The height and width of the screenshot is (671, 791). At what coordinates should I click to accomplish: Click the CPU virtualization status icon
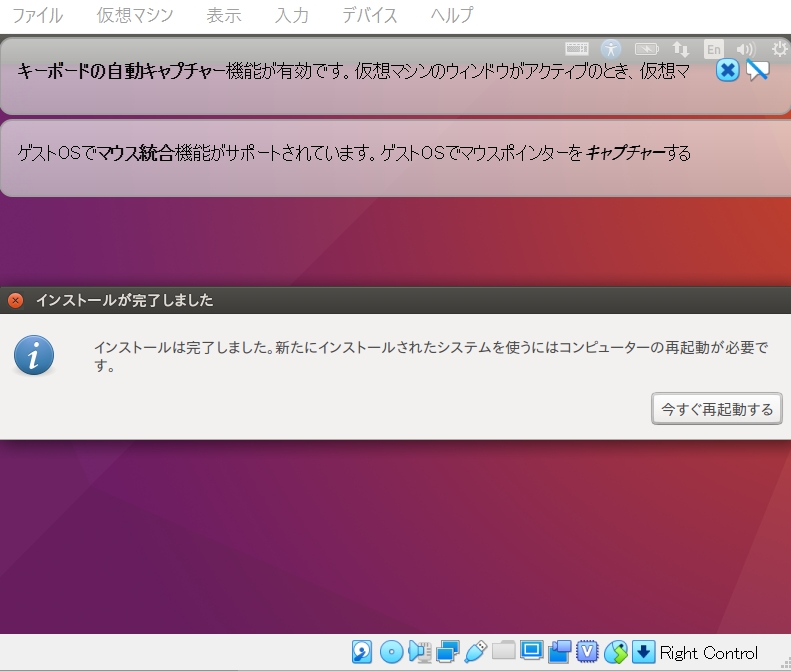(x=587, y=651)
